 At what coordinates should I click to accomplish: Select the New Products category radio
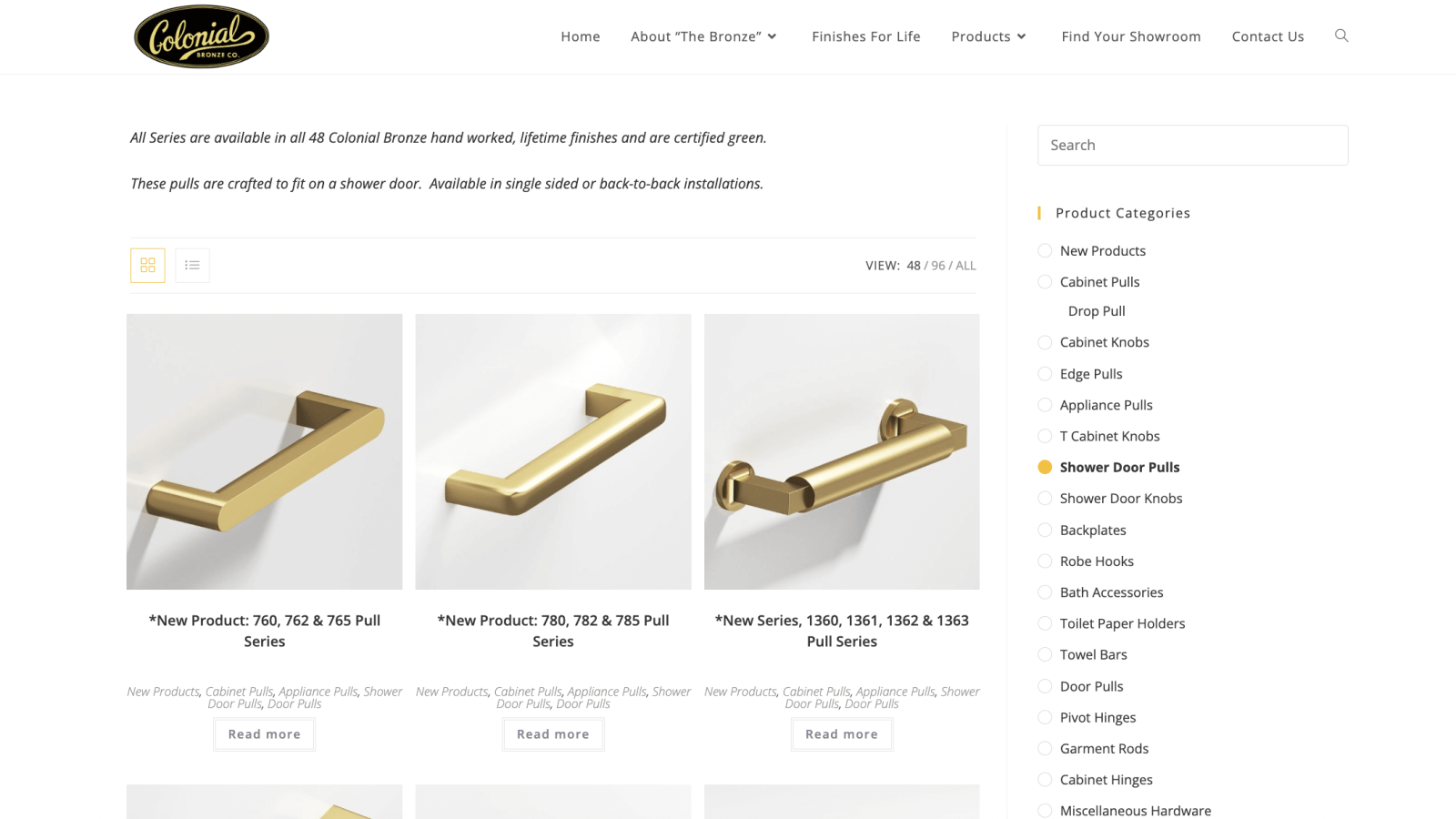click(1045, 250)
